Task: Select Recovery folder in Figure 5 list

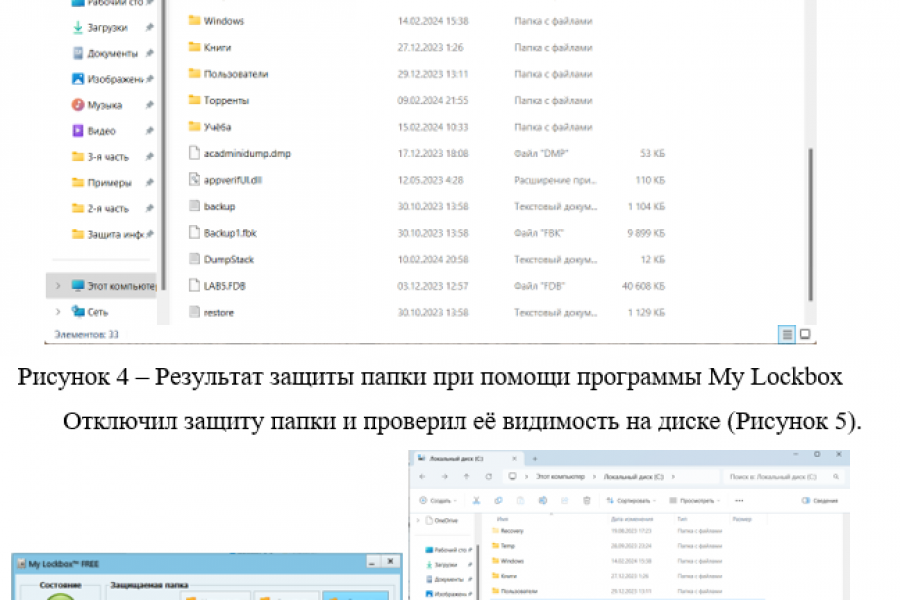Action: click(508, 531)
